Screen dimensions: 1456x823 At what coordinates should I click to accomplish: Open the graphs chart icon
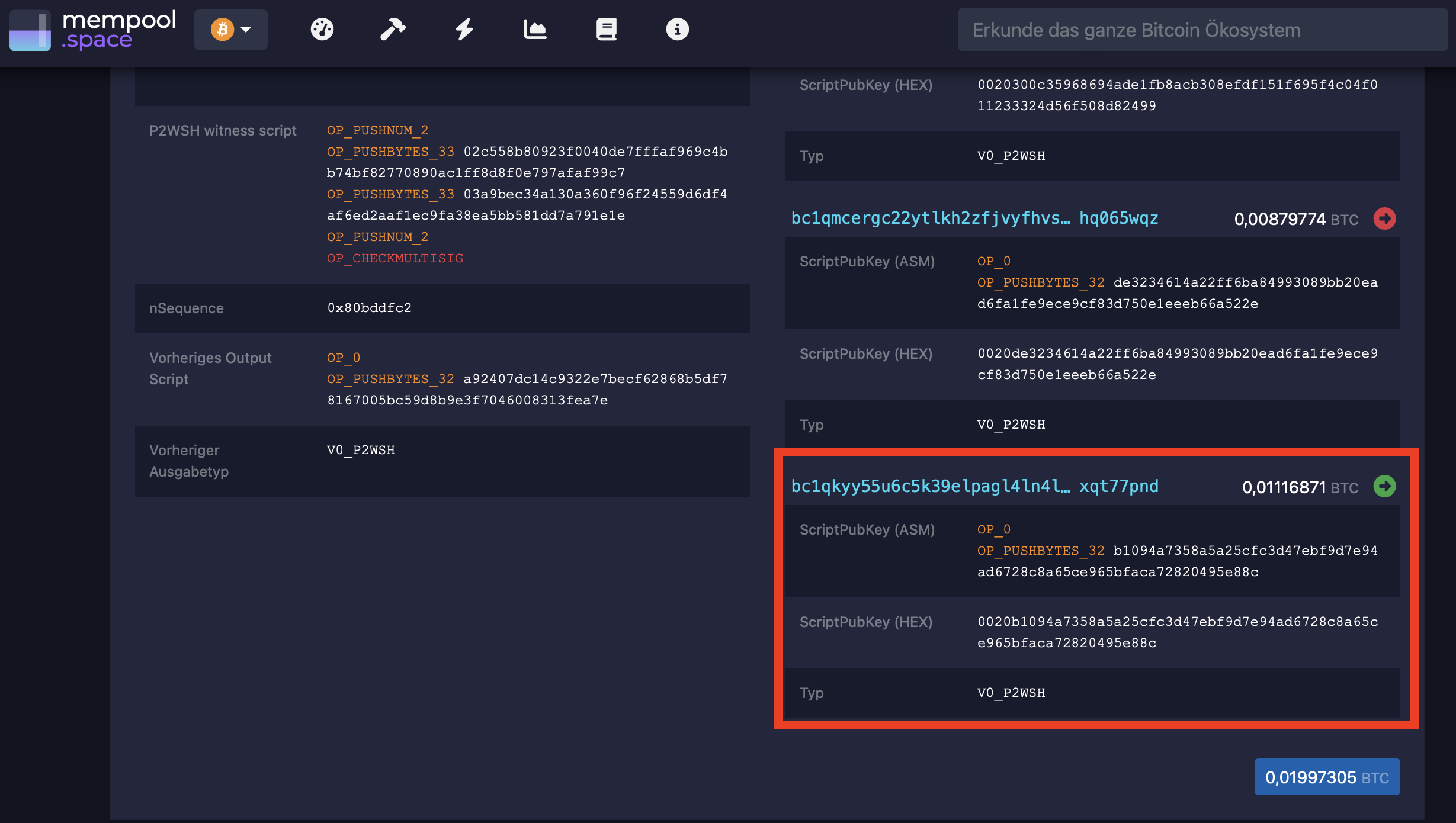click(535, 29)
